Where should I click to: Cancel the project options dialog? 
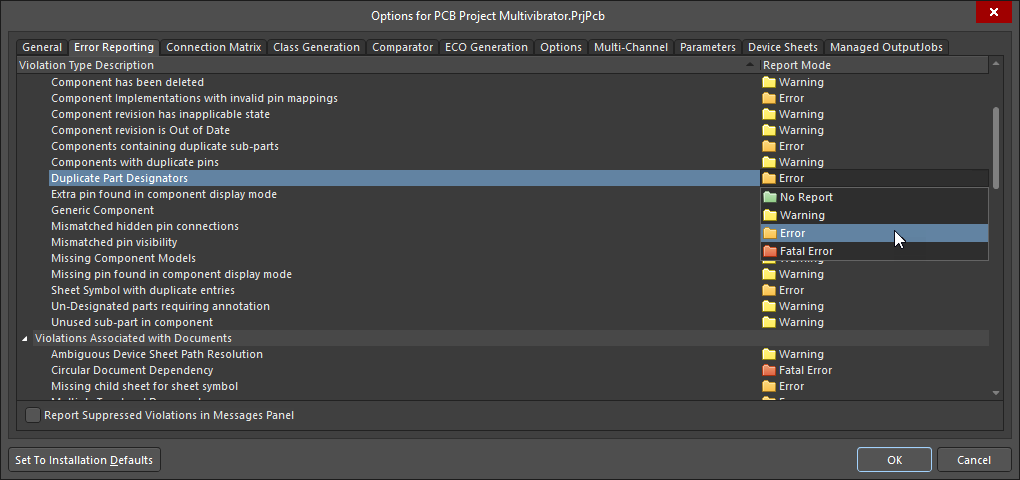click(x=973, y=460)
